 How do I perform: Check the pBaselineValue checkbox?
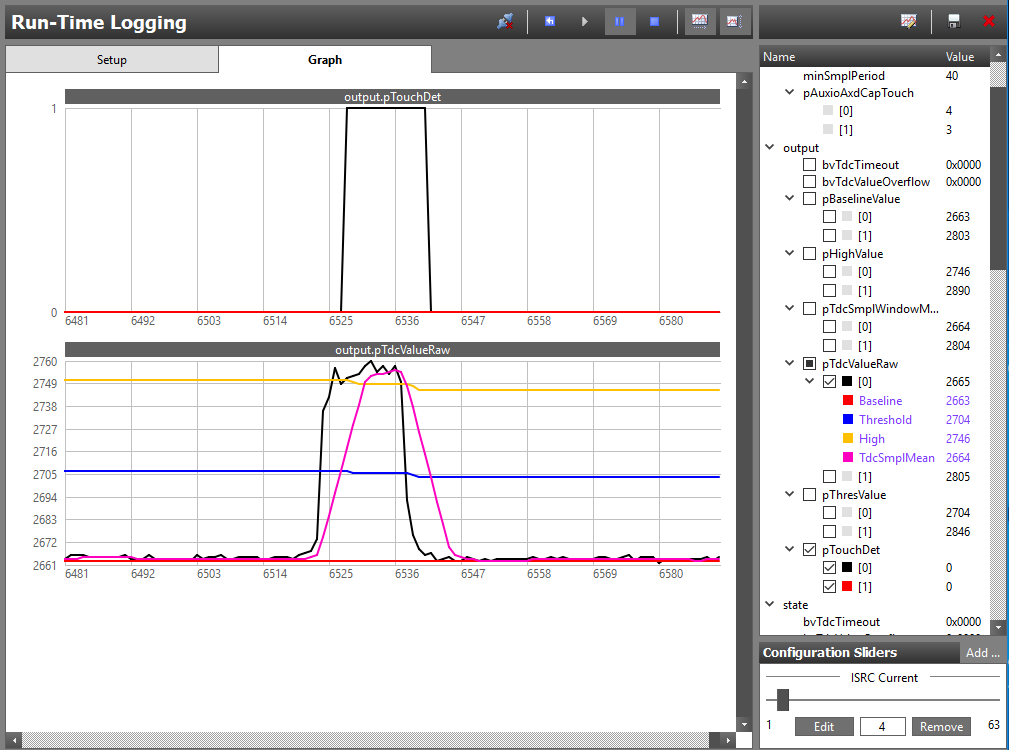click(x=810, y=199)
